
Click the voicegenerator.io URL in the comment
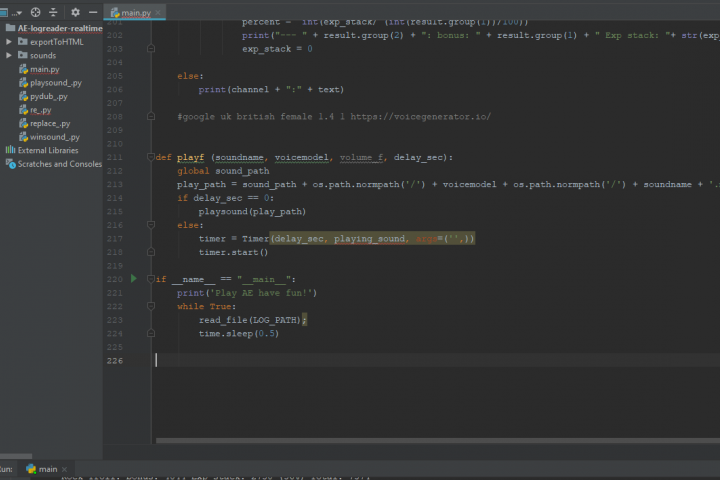tap(420, 117)
